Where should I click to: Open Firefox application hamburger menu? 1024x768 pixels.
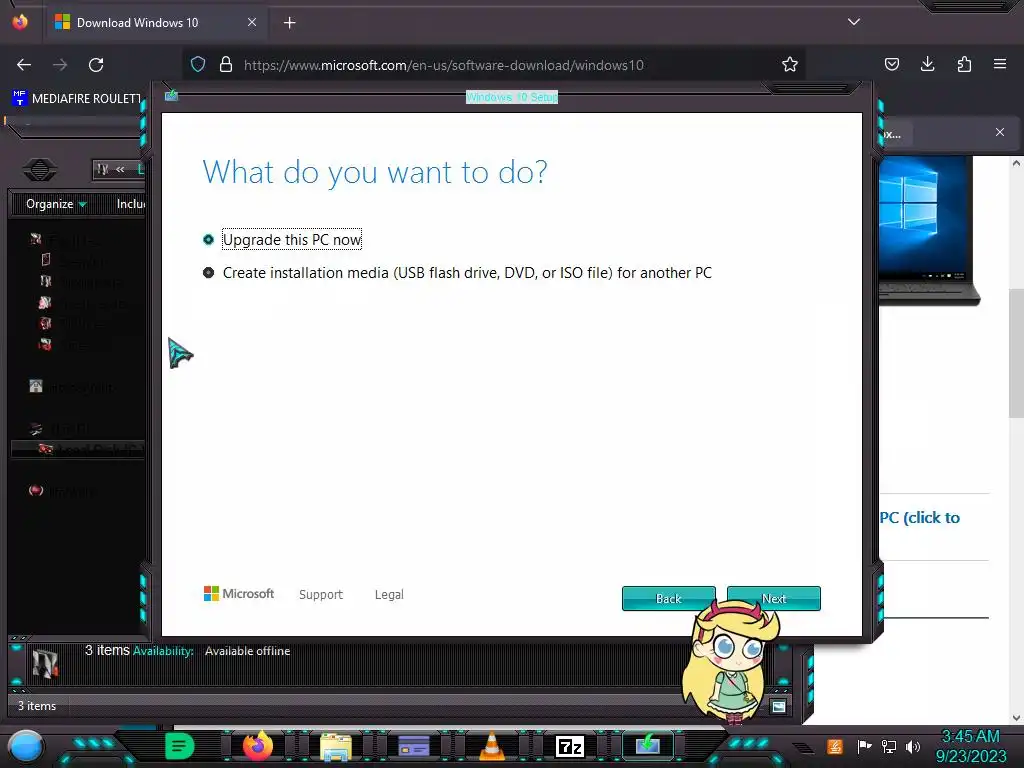click(1000, 65)
